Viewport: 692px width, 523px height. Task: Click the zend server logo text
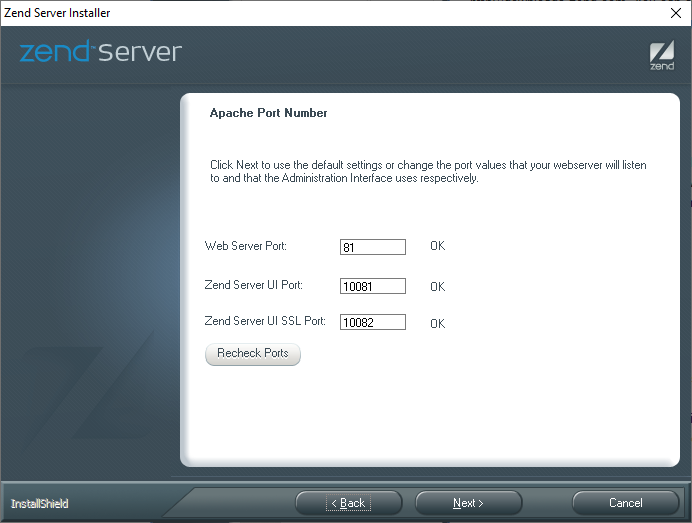[101, 51]
